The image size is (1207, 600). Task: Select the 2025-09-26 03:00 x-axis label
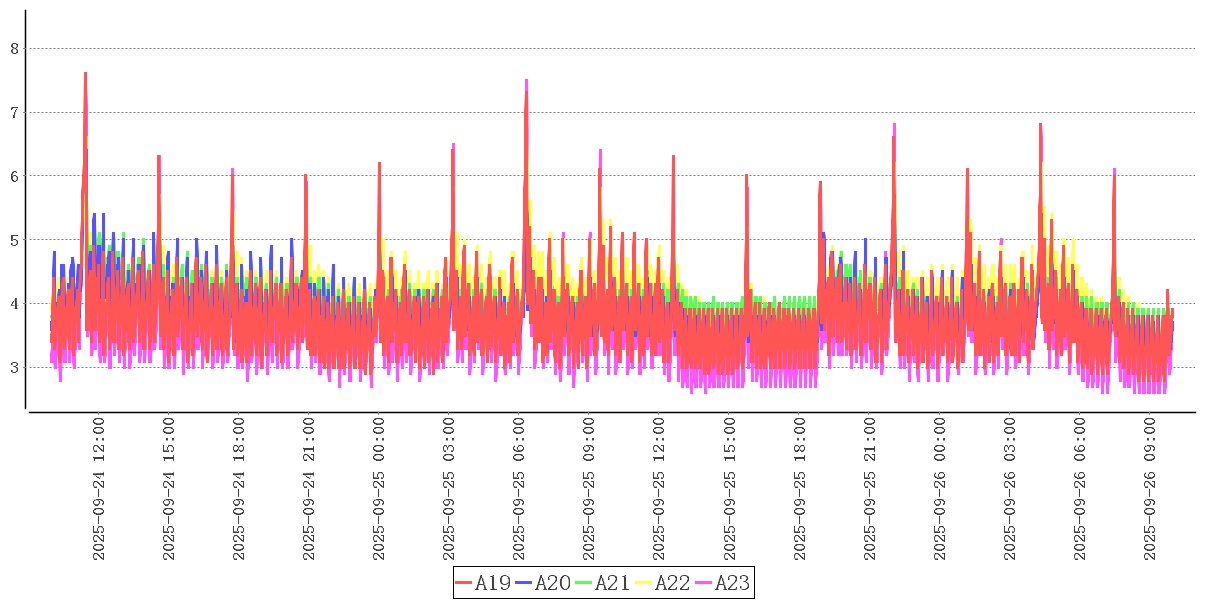pos(1010,490)
